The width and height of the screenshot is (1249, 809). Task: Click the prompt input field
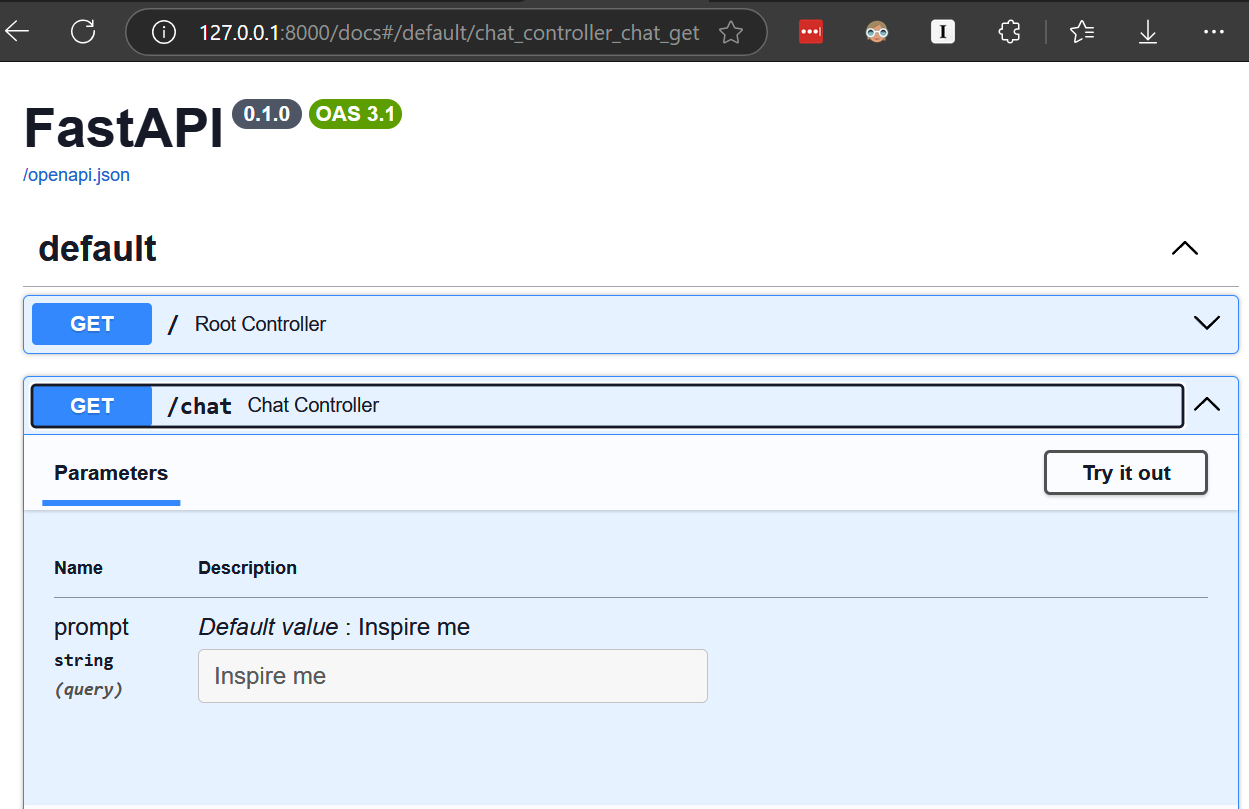coord(453,676)
